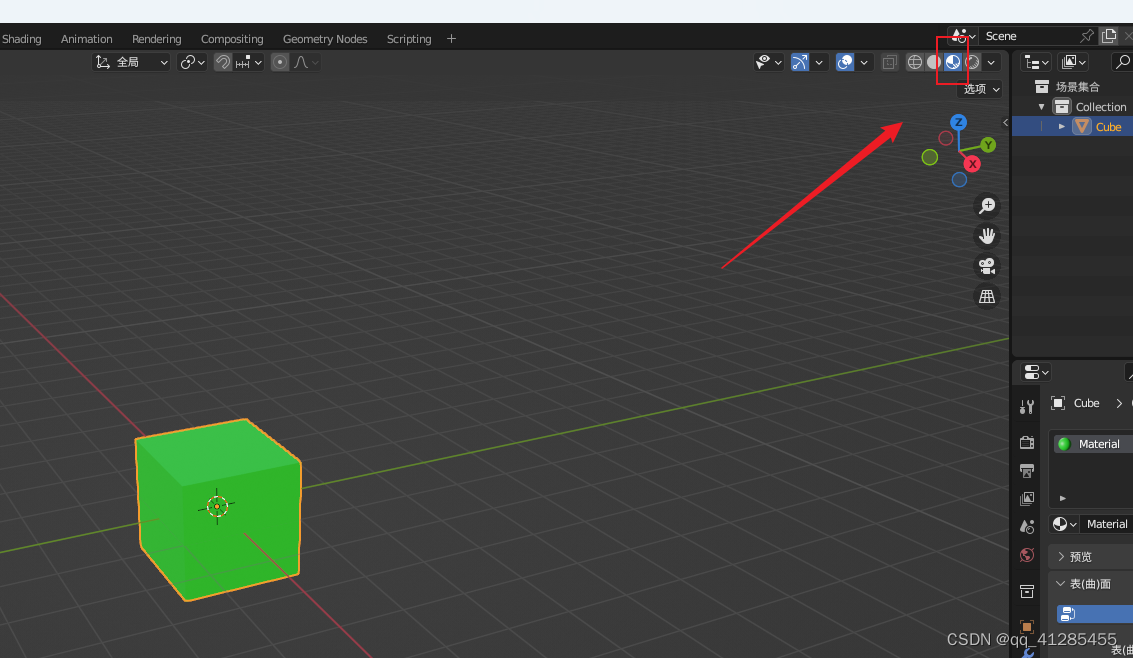The height and width of the screenshot is (658, 1133).
Task: Toggle perspective/orthographic grid icon
Action: 987,297
